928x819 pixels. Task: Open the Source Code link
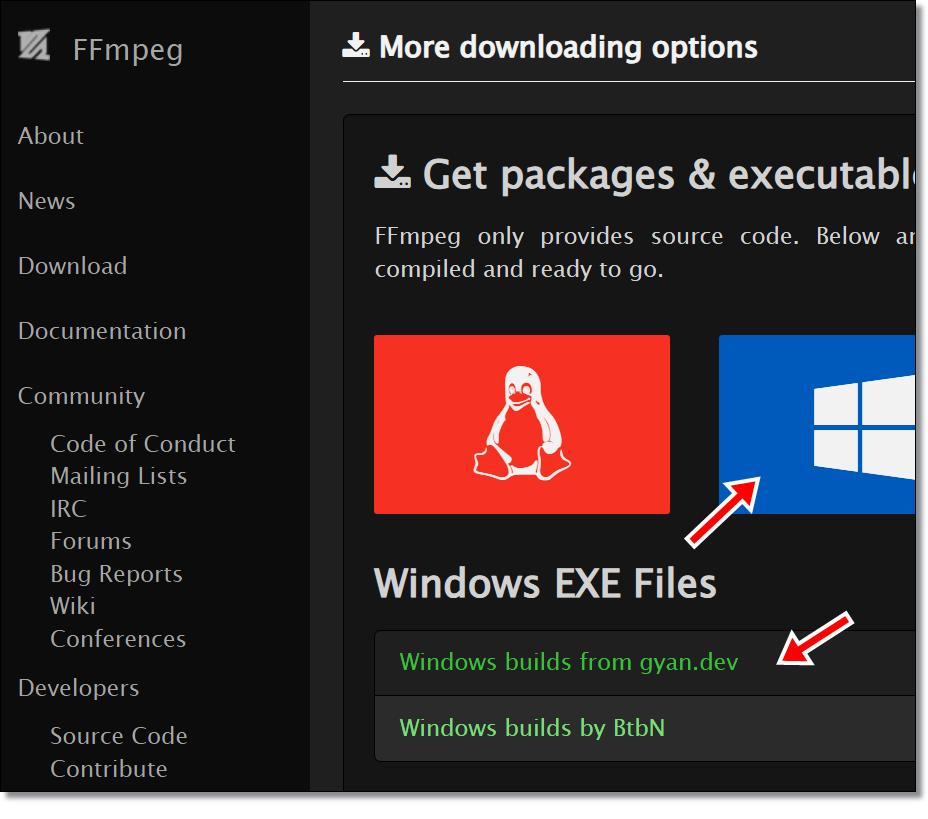click(x=119, y=736)
